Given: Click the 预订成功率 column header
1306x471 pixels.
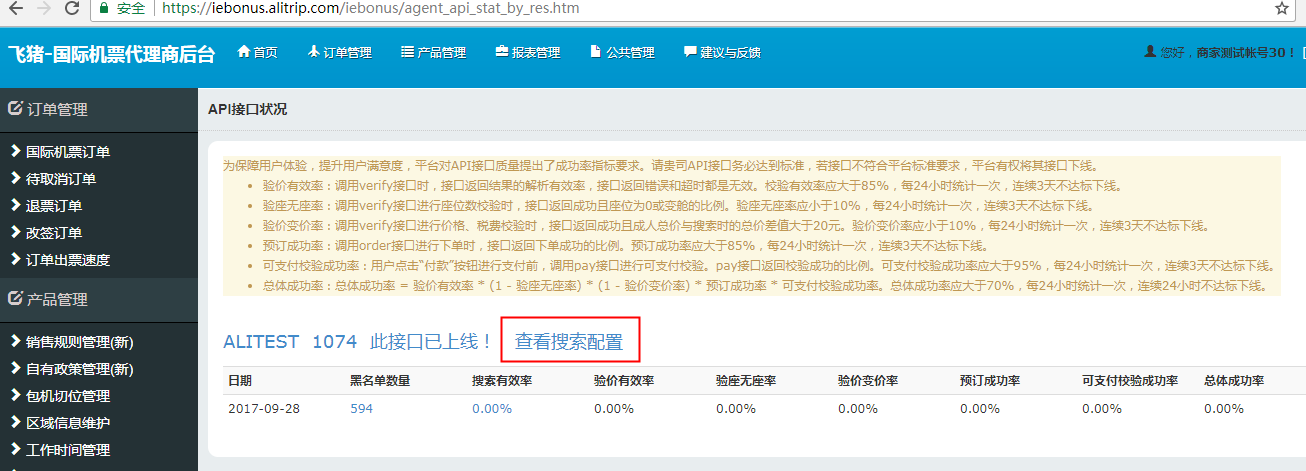Looking at the screenshot, I should tap(990, 381).
